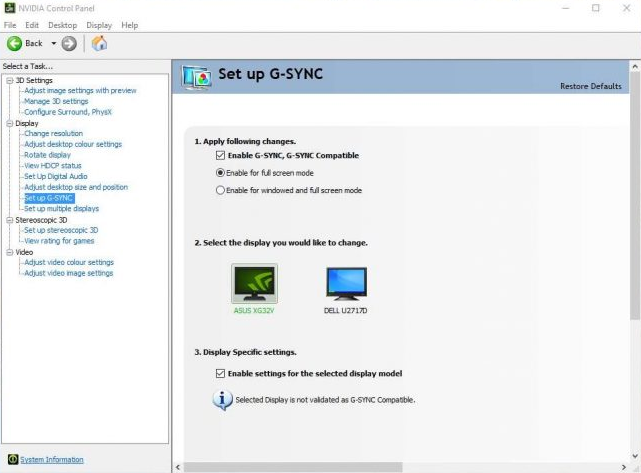Click the green Back arrow icon
The height and width of the screenshot is (473, 641).
coord(14,43)
